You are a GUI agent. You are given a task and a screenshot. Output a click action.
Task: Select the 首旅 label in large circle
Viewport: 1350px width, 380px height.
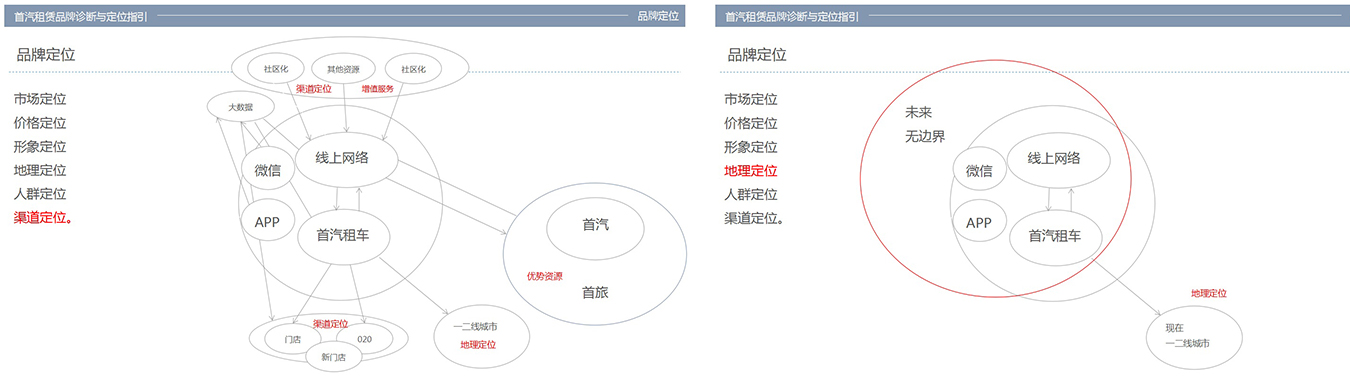[x=595, y=293]
